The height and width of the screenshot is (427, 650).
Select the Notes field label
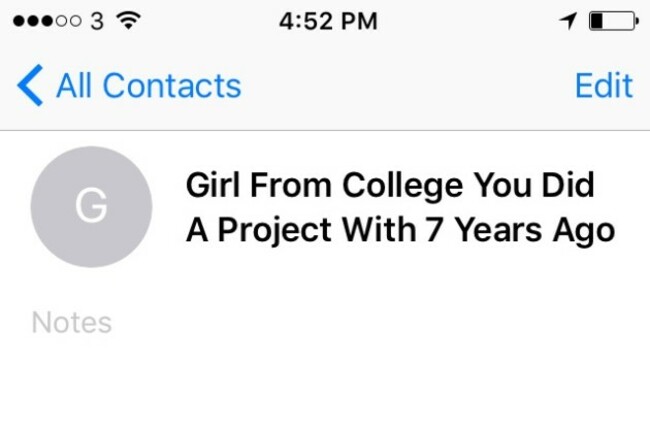(x=72, y=323)
